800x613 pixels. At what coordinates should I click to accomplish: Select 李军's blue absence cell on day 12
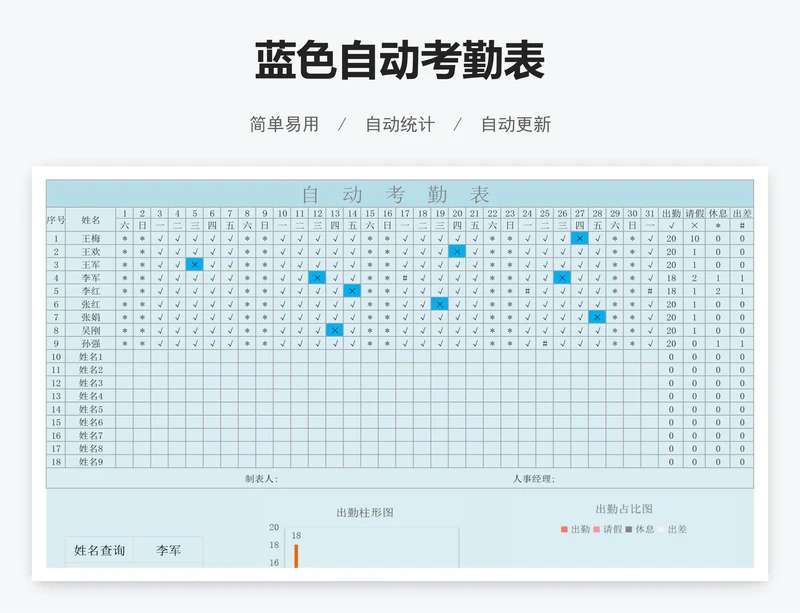coord(317,278)
